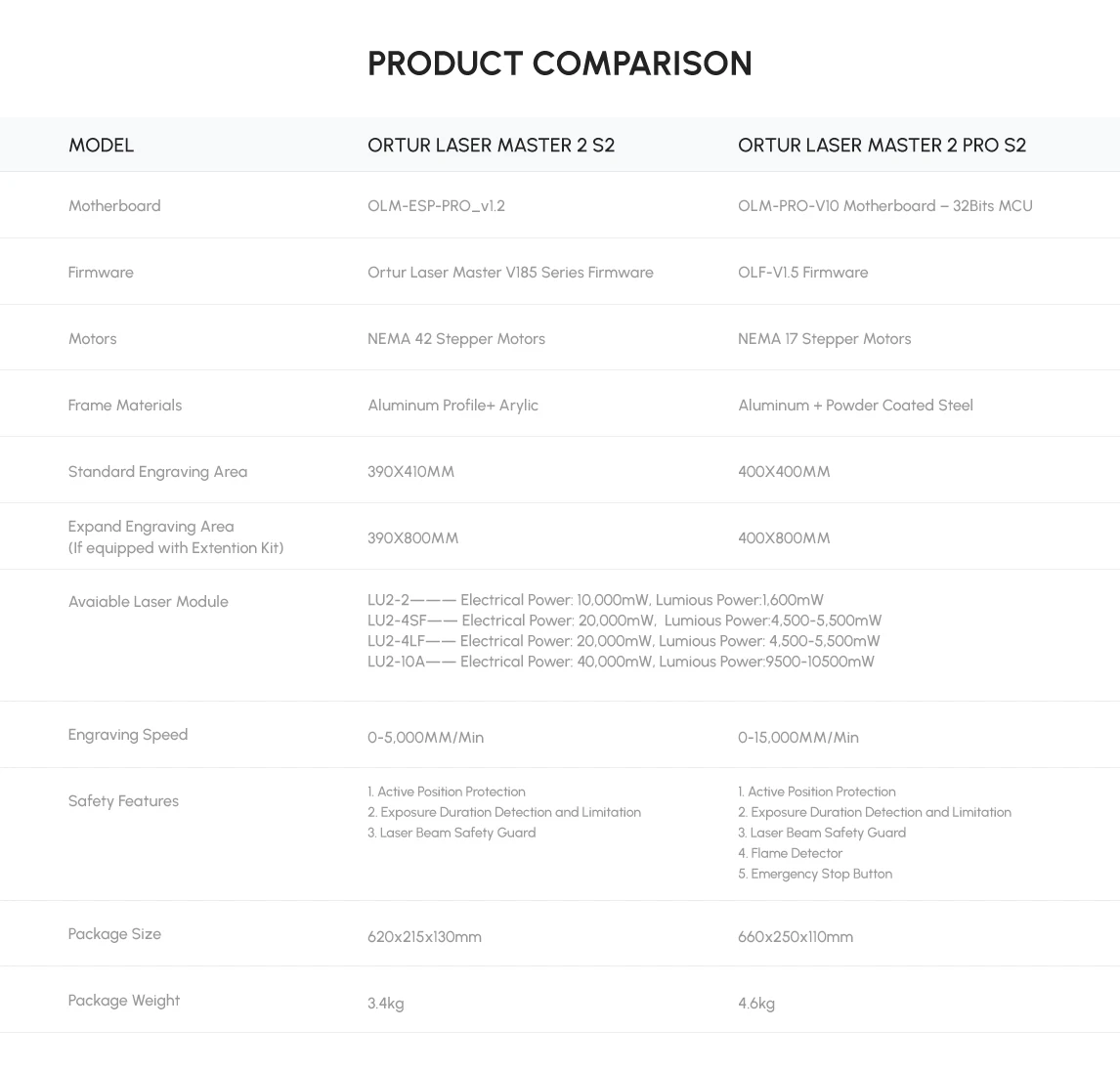Click the Motherboard row label

[x=114, y=205]
